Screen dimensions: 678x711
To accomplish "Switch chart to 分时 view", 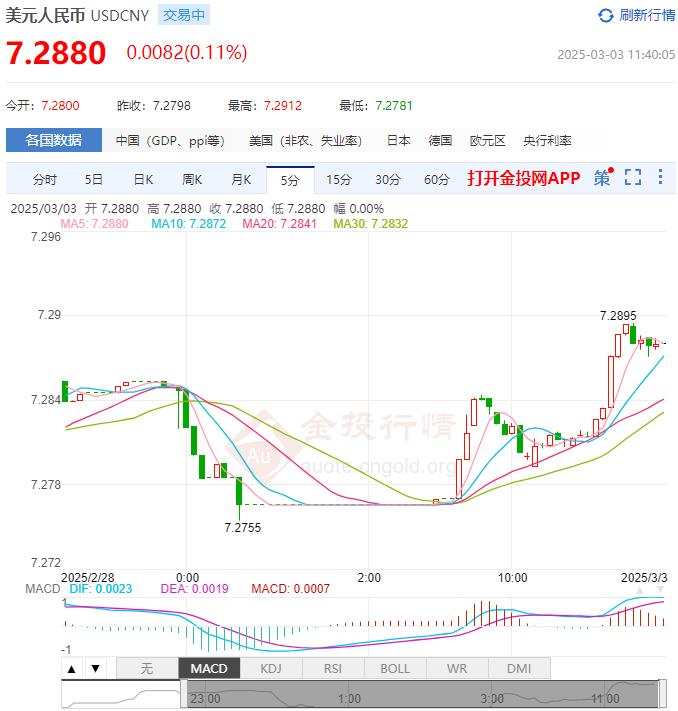I will [x=44, y=180].
